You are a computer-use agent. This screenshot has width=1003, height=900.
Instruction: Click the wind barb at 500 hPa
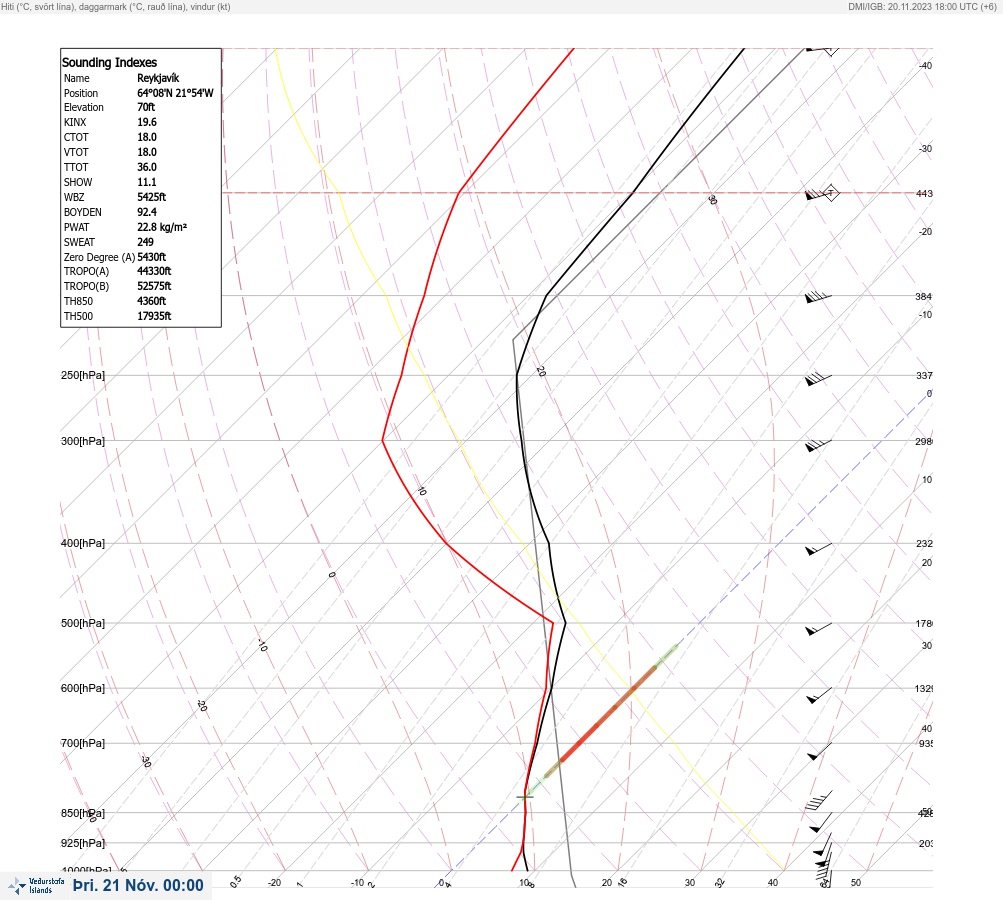(818, 629)
